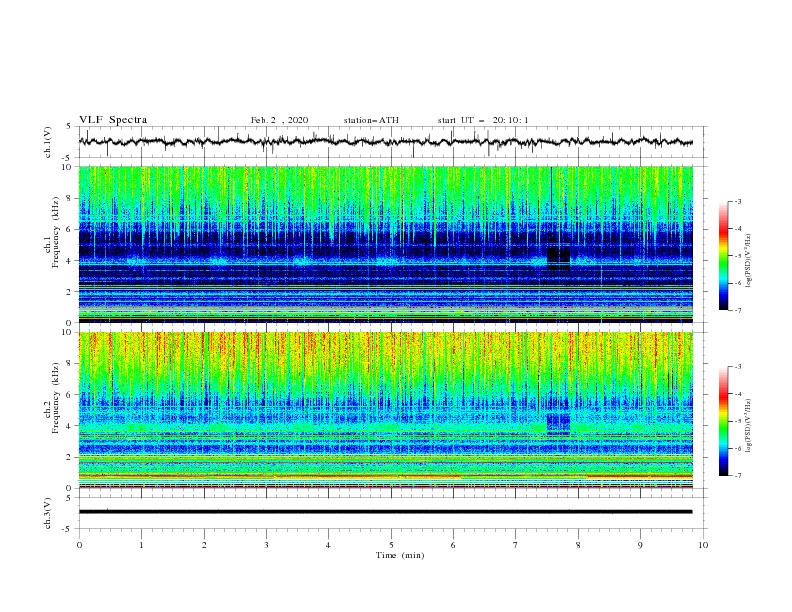Click the 'VLF Spectra' title text
Screen dimensions: 792x612
113,120
